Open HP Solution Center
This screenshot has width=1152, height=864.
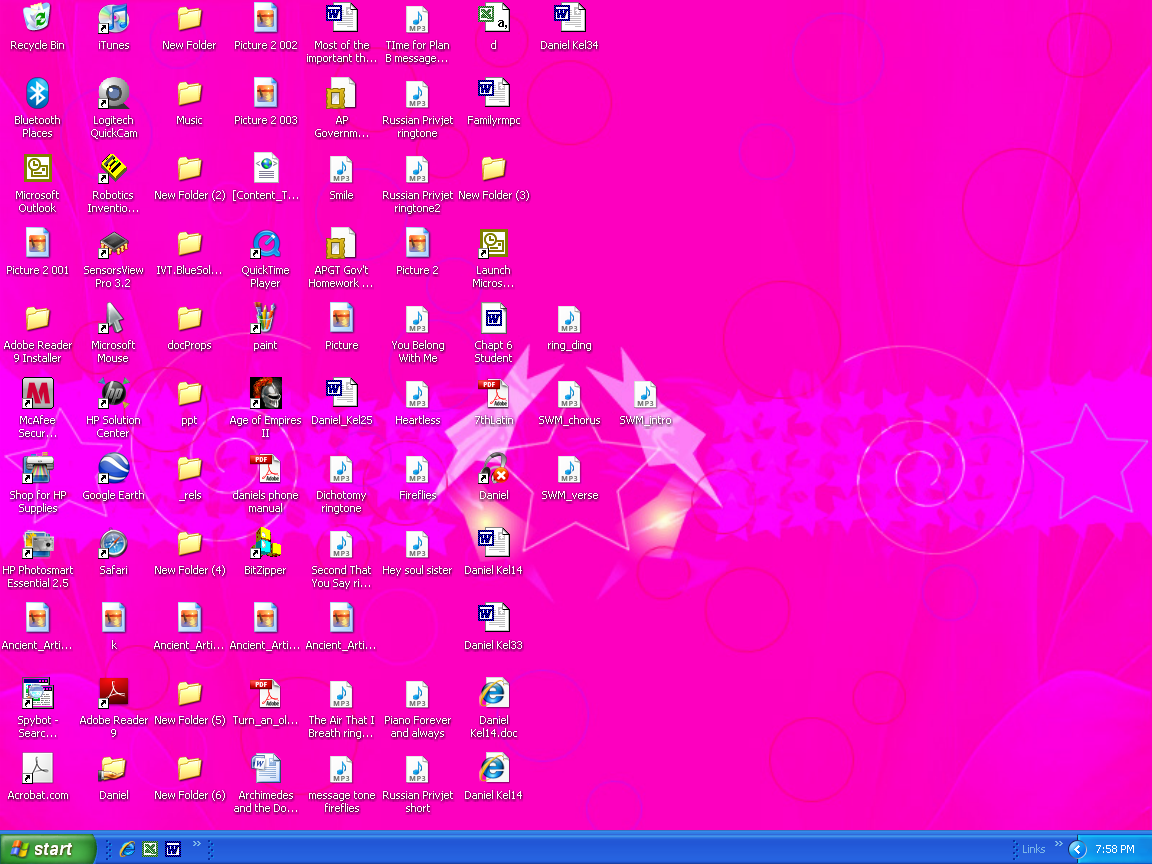[x=113, y=393]
